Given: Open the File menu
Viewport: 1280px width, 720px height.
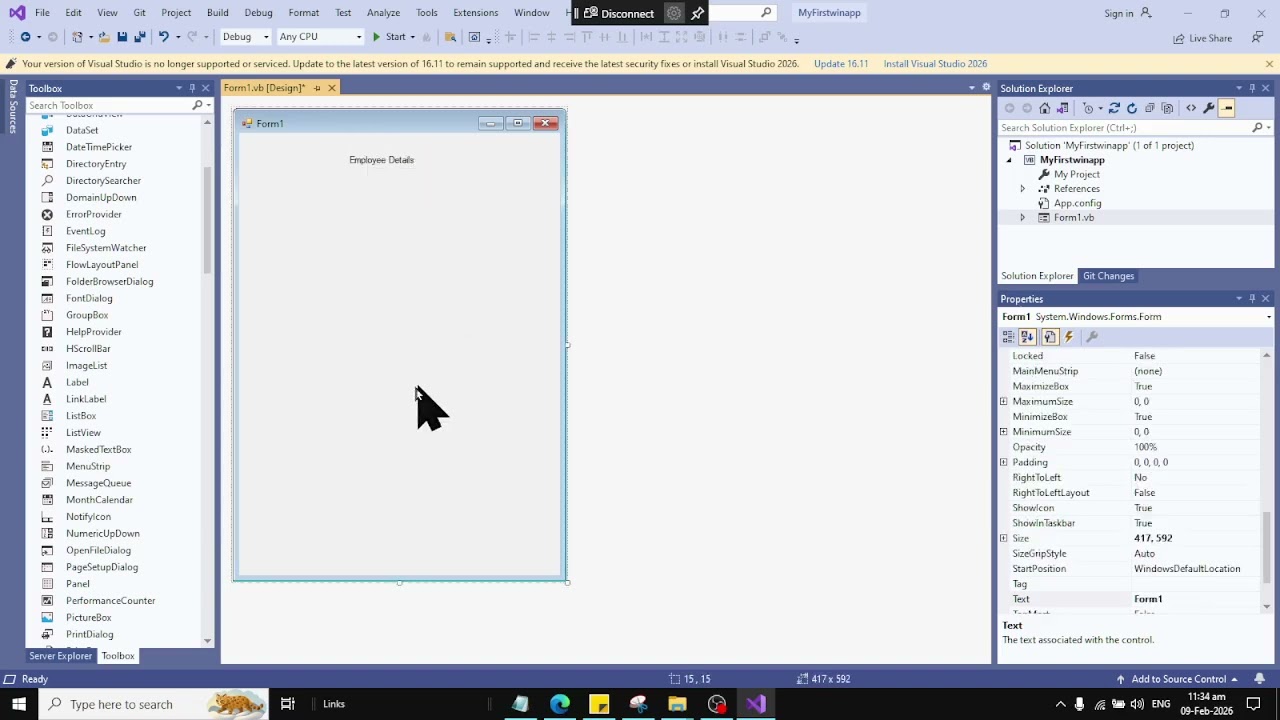Looking at the screenshot, I should (42, 13).
